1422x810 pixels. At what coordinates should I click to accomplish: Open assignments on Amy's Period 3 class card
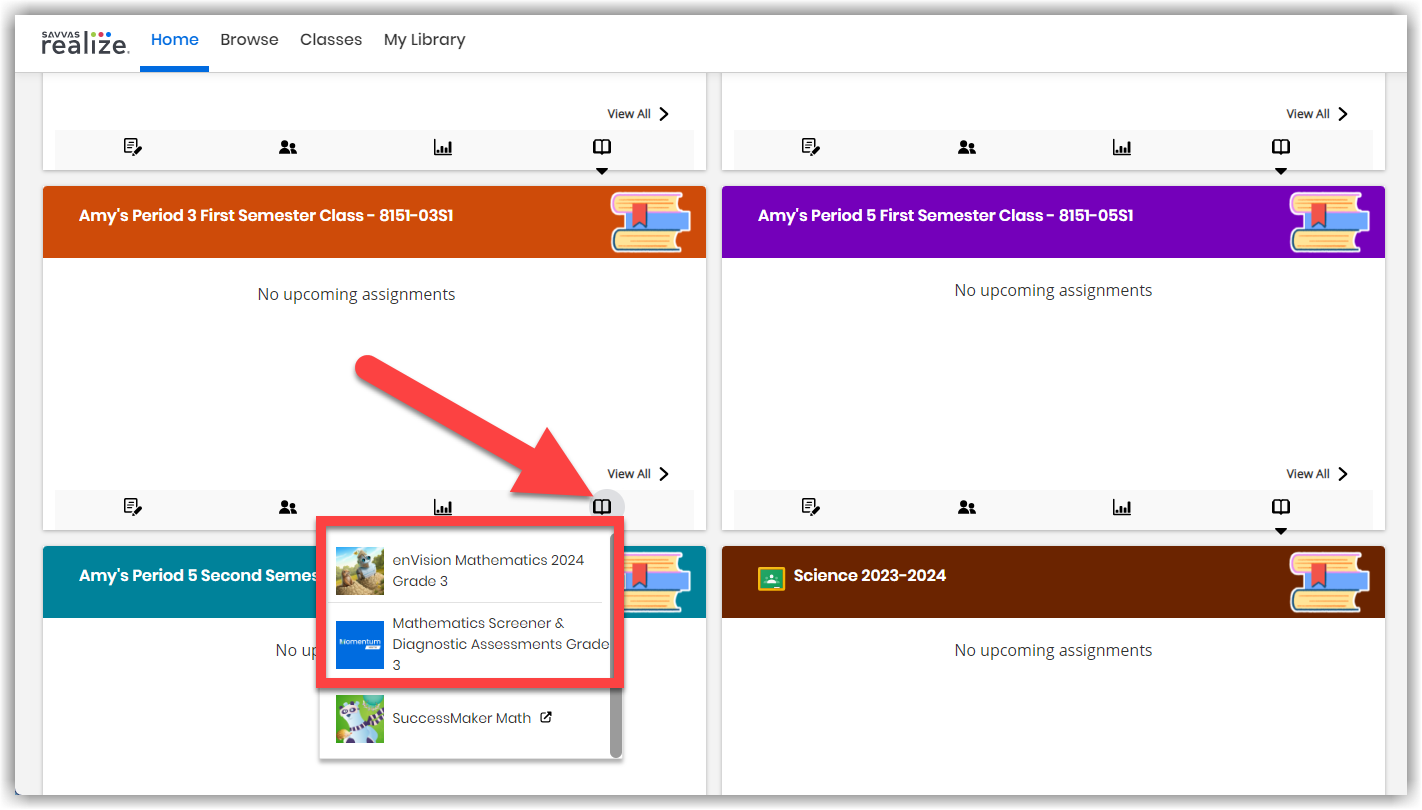coord(133,507)
